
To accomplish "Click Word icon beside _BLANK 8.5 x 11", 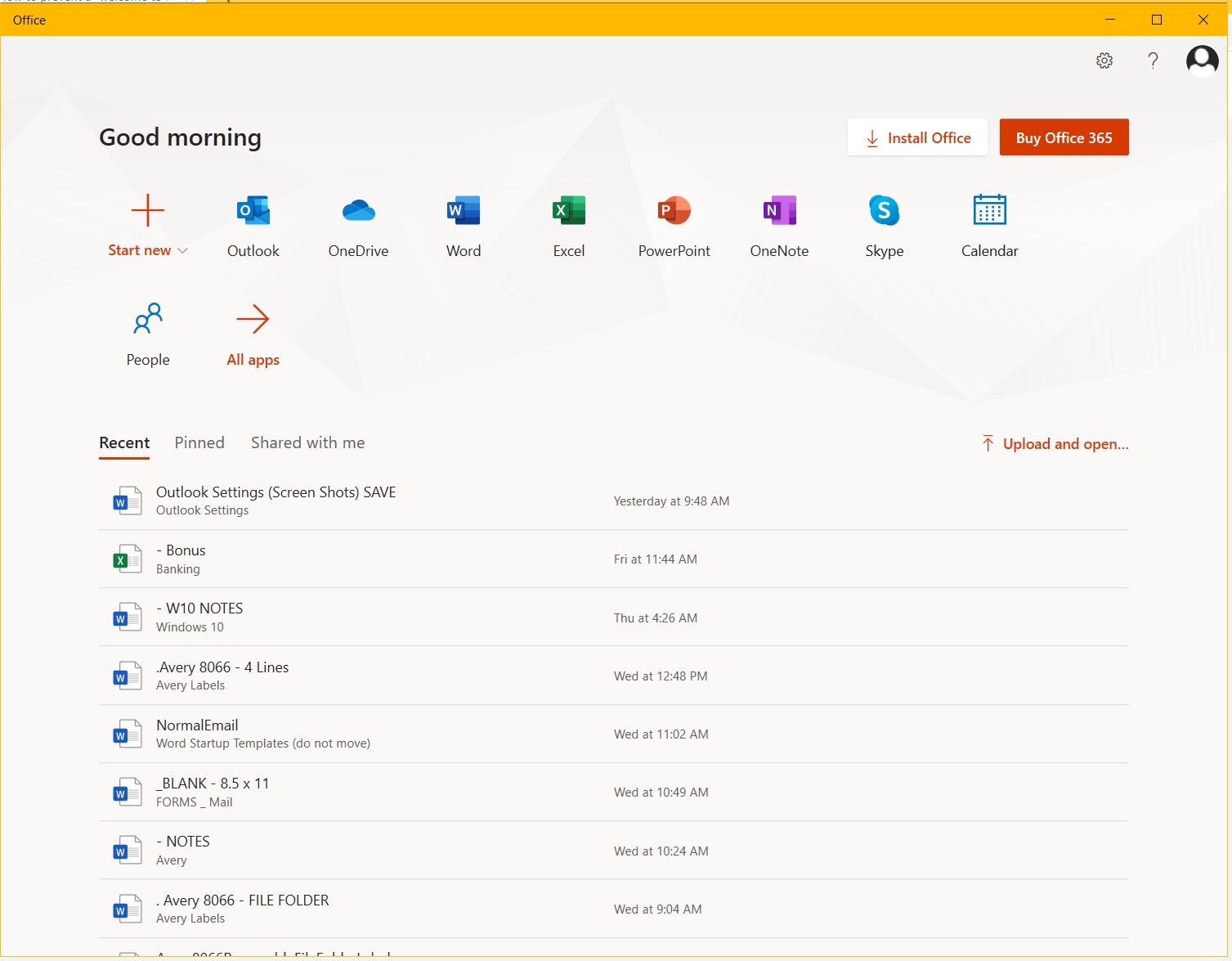I will pos(127,792).
